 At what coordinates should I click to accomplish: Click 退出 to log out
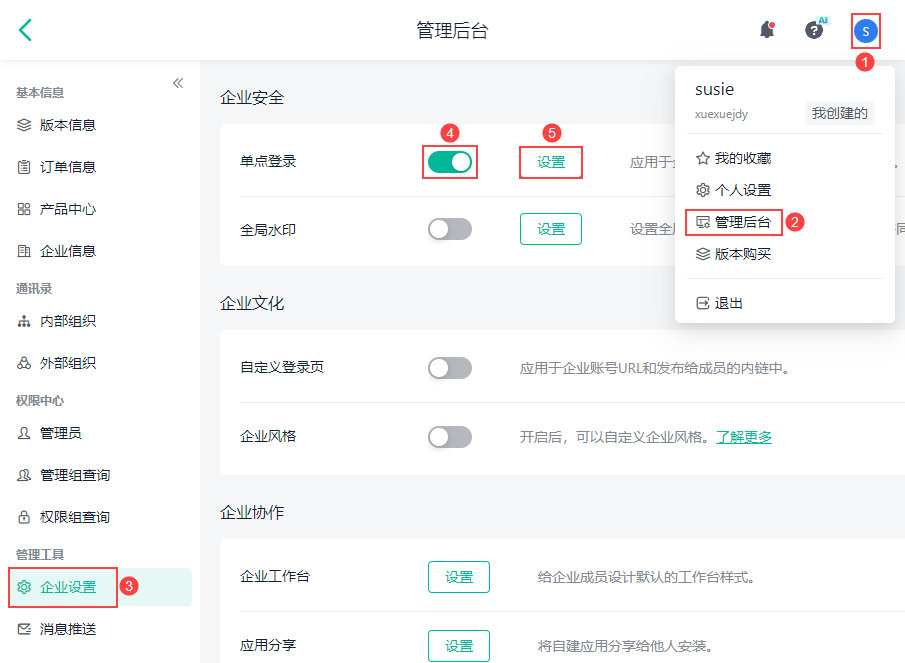tap(728, 303)
